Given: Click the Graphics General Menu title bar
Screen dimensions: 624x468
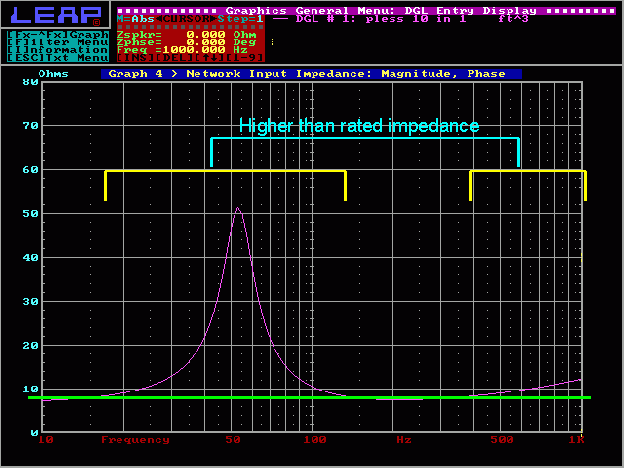Looking at the screenshot, I should (x=366, y=11).
